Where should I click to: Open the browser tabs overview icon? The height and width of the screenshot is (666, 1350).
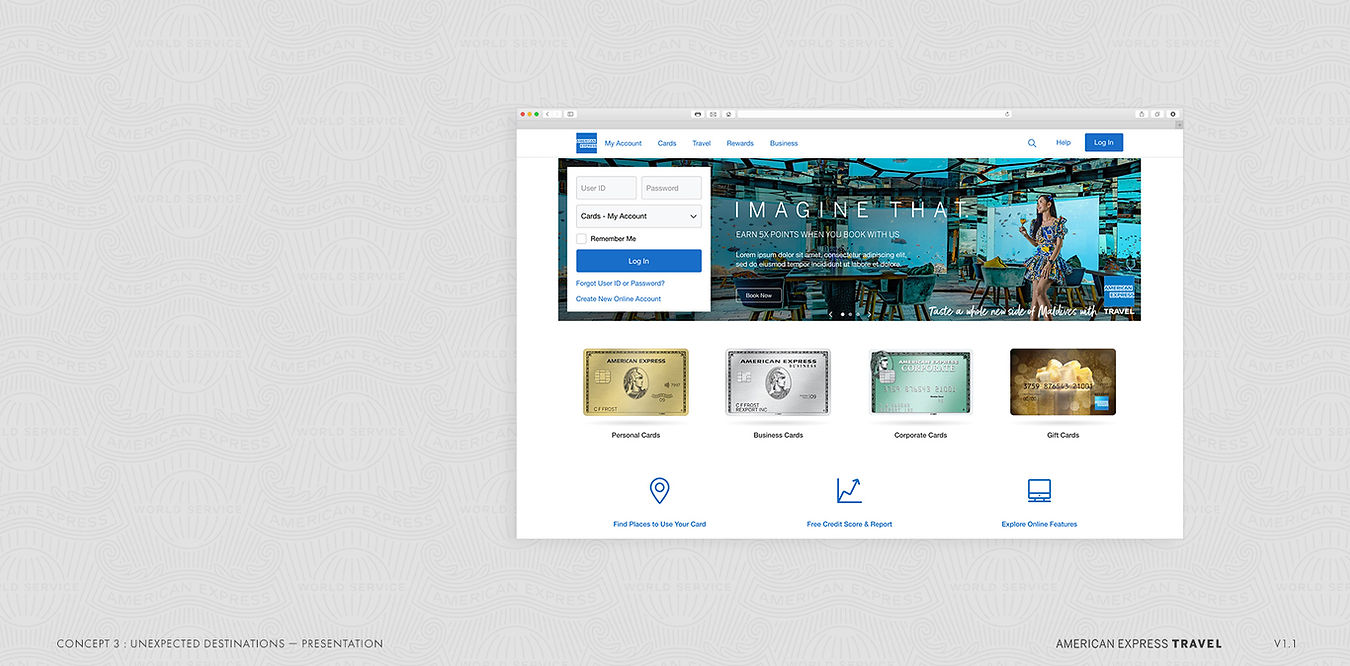tap(1157, 114)
